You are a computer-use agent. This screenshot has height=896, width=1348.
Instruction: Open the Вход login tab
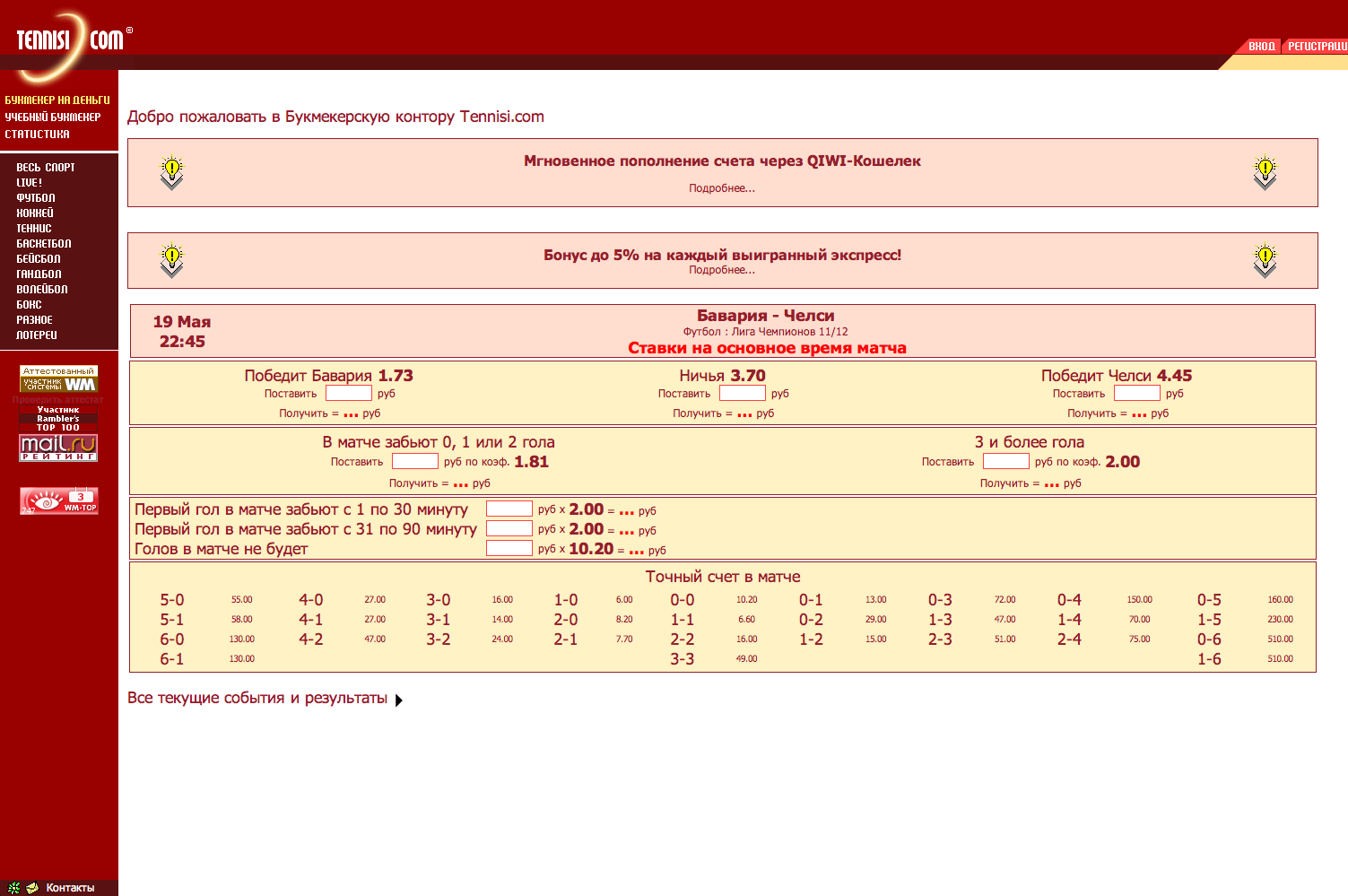click(x=1261, y=46)
